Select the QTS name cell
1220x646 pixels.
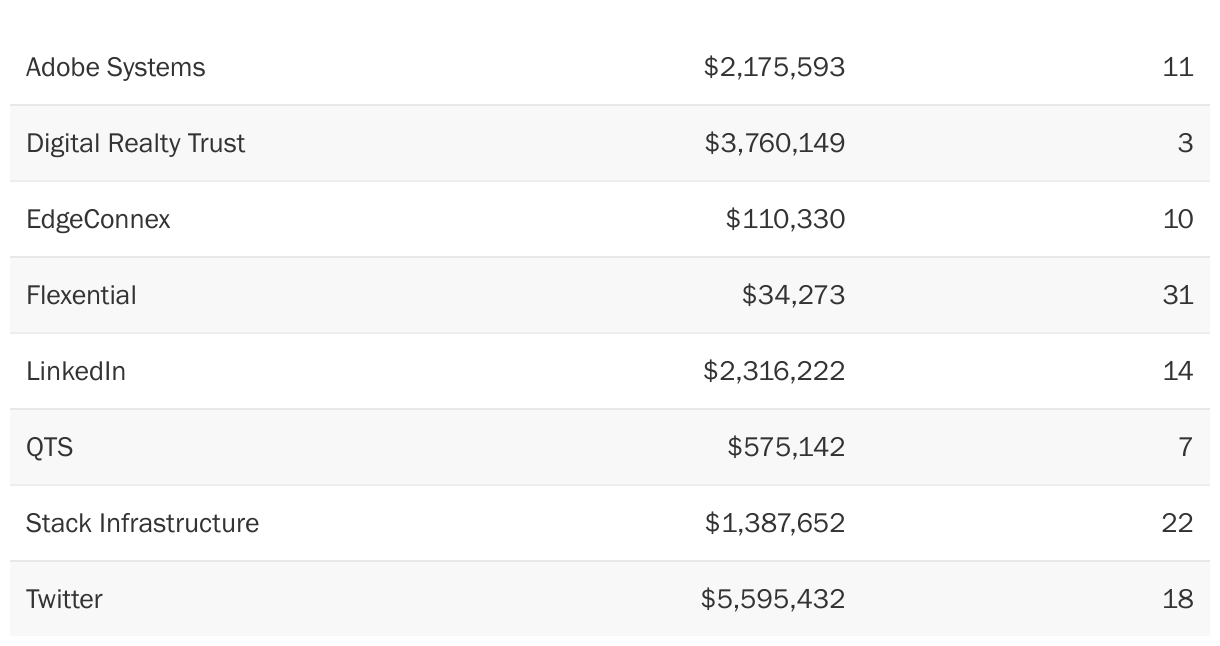49,447
